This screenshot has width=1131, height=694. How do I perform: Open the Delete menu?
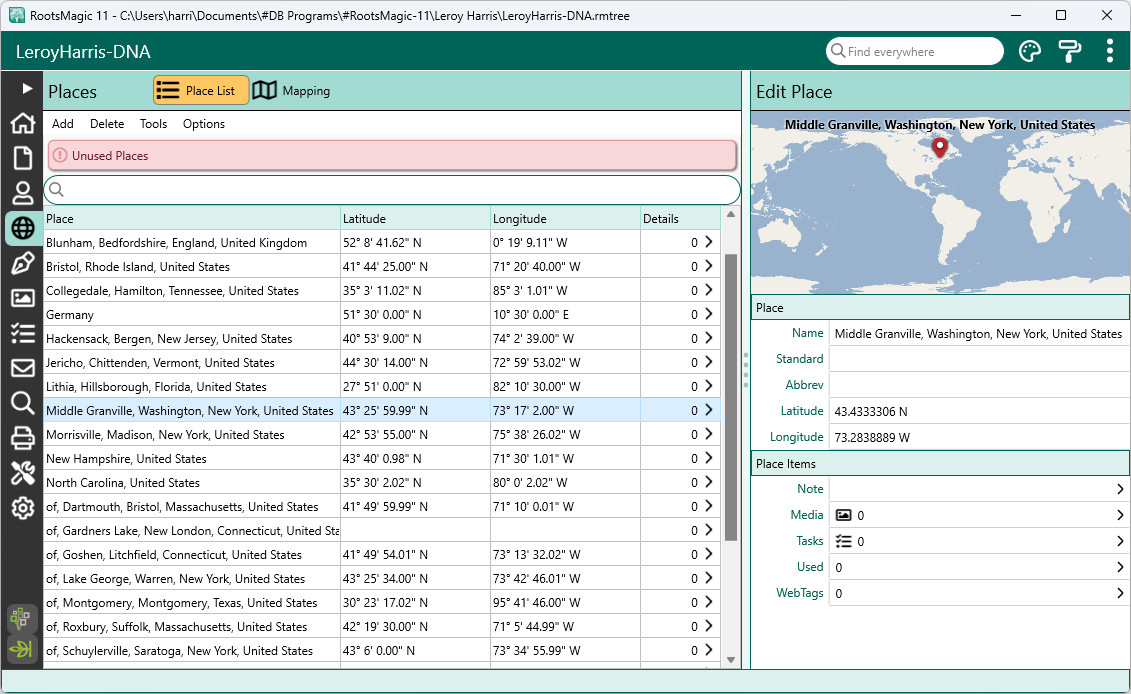coord(107,124)
